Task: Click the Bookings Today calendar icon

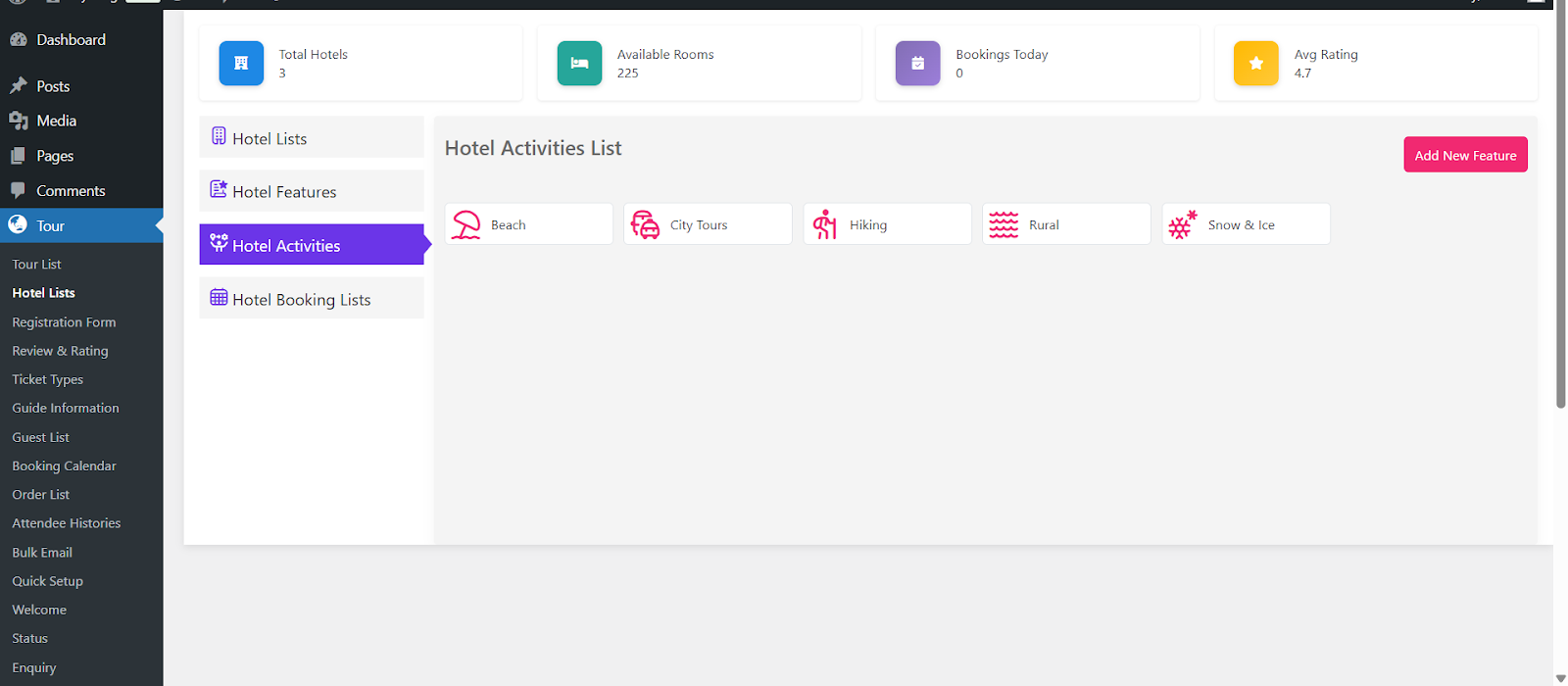Action: pyautogui.click(x=917, y=64)
